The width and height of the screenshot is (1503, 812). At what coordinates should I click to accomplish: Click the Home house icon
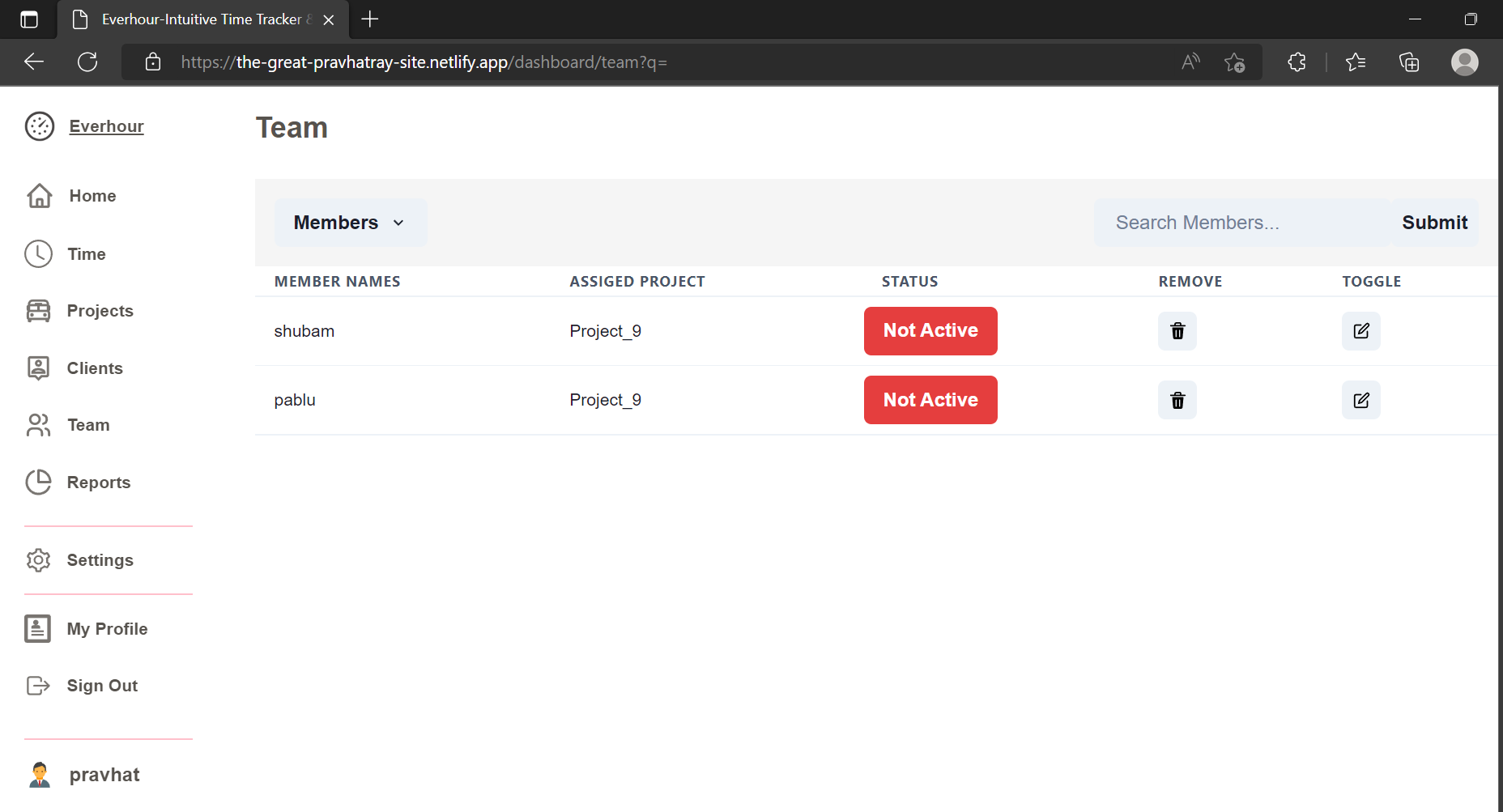tap(40, 196)
